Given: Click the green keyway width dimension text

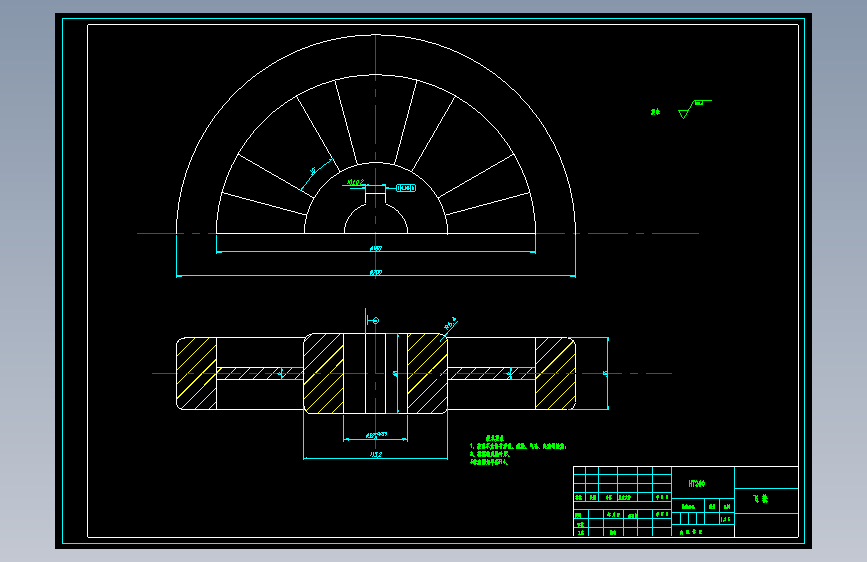Looking at the screenshot, I should pos(356,182).
